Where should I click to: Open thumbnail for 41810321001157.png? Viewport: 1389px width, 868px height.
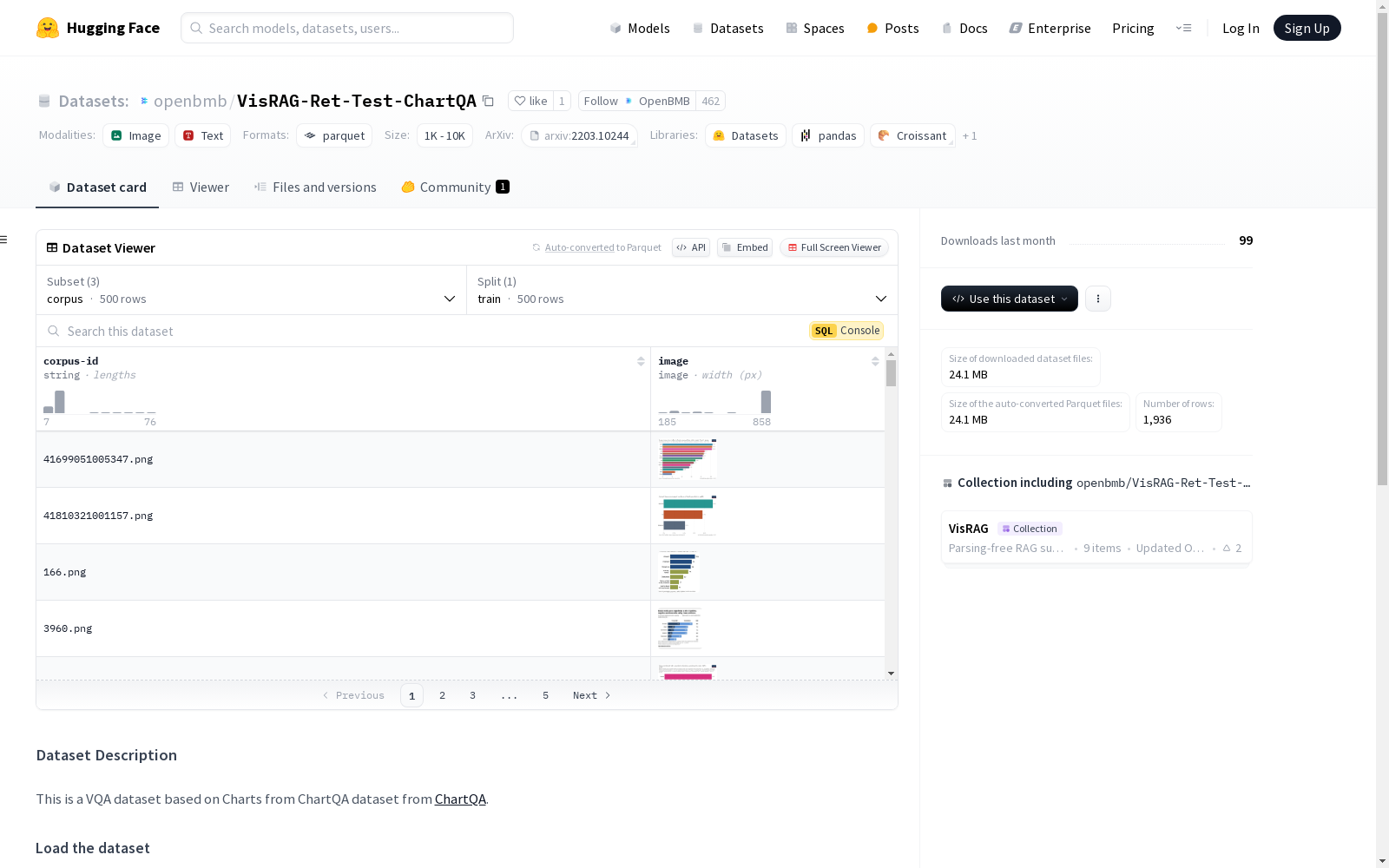point(688,516)
